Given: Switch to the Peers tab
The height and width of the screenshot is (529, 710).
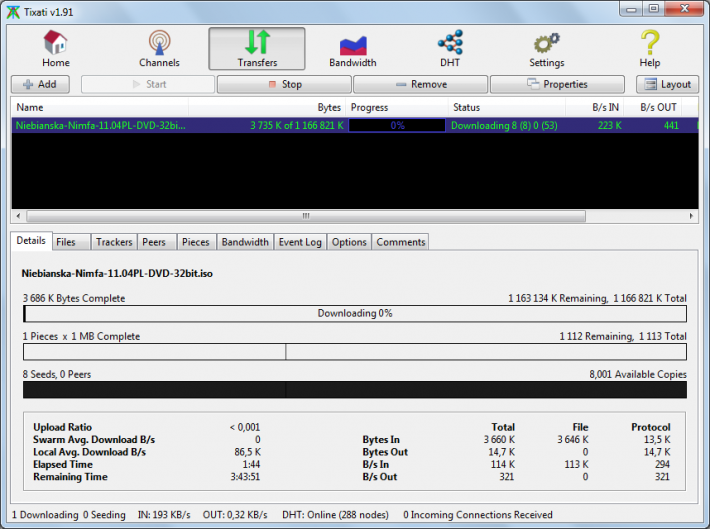Looking at the screenshot, I should [x=157, y=242].
